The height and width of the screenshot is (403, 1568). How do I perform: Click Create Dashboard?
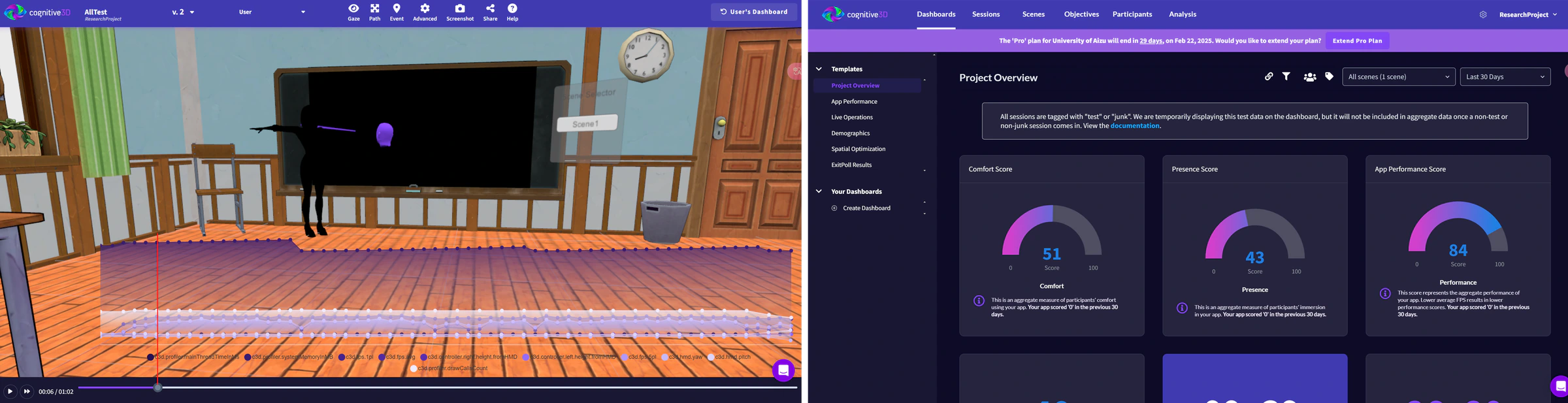click(x=866, y=208)
